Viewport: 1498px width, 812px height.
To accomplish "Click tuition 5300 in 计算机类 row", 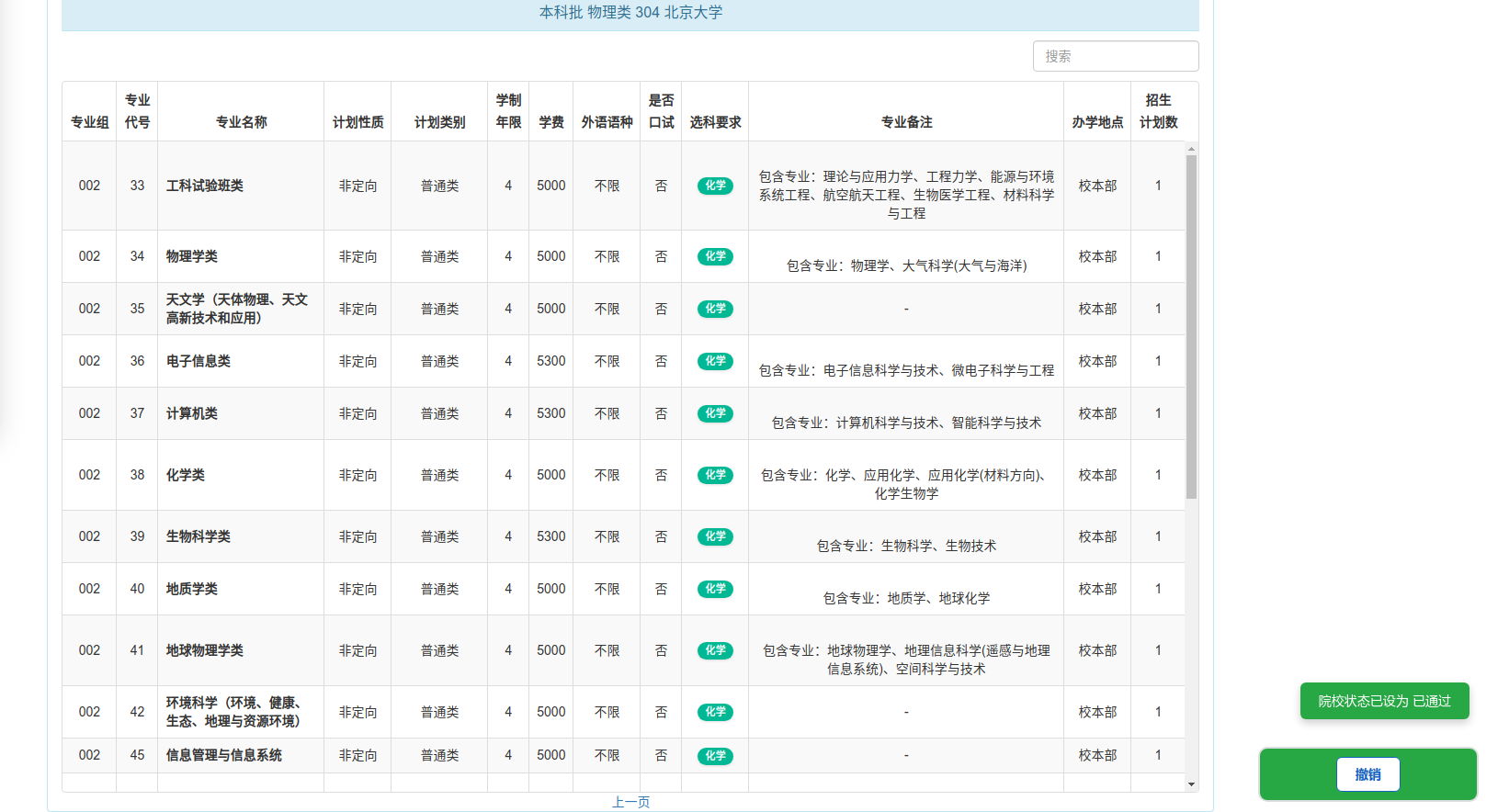I will coord(551,413).
